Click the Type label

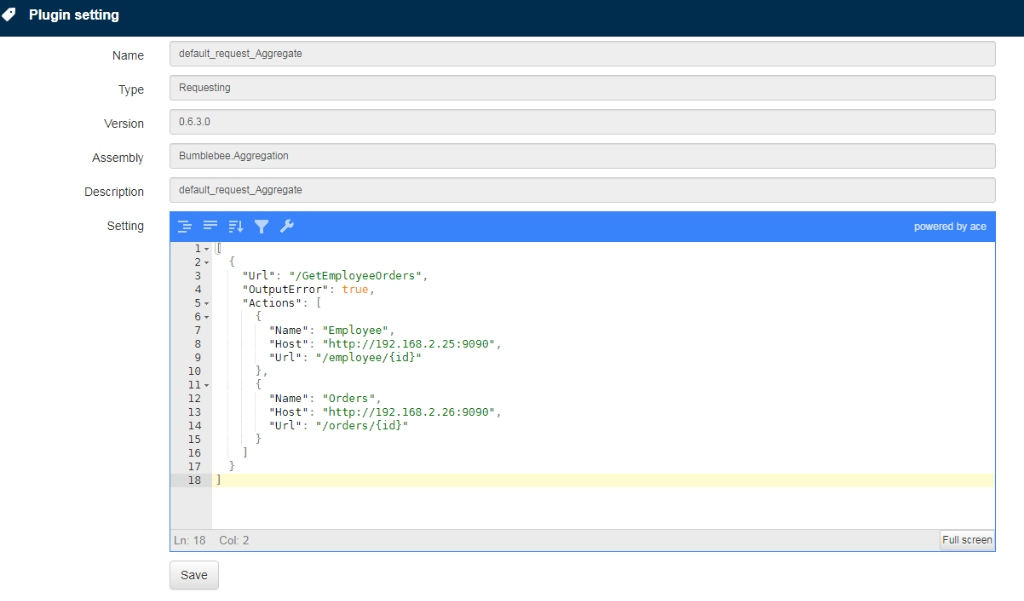pyautogui.click(x=131, y=90)
